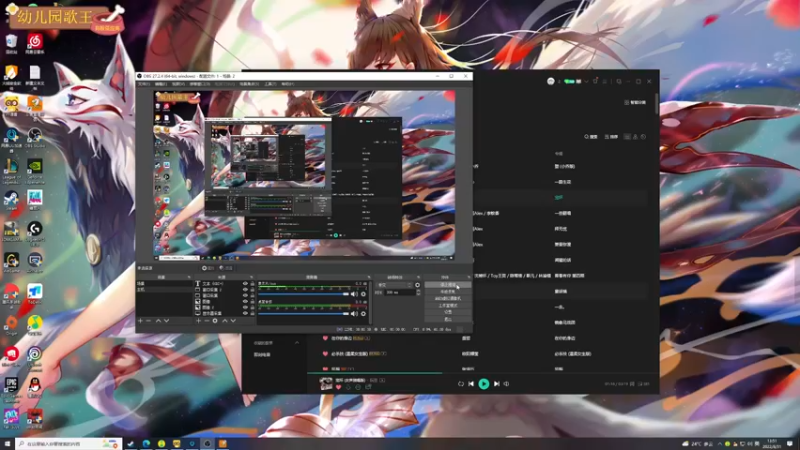Open scene transition properties gear
Image resolution: width=800 pixels, height=450 pixels.
coord(417,285)
